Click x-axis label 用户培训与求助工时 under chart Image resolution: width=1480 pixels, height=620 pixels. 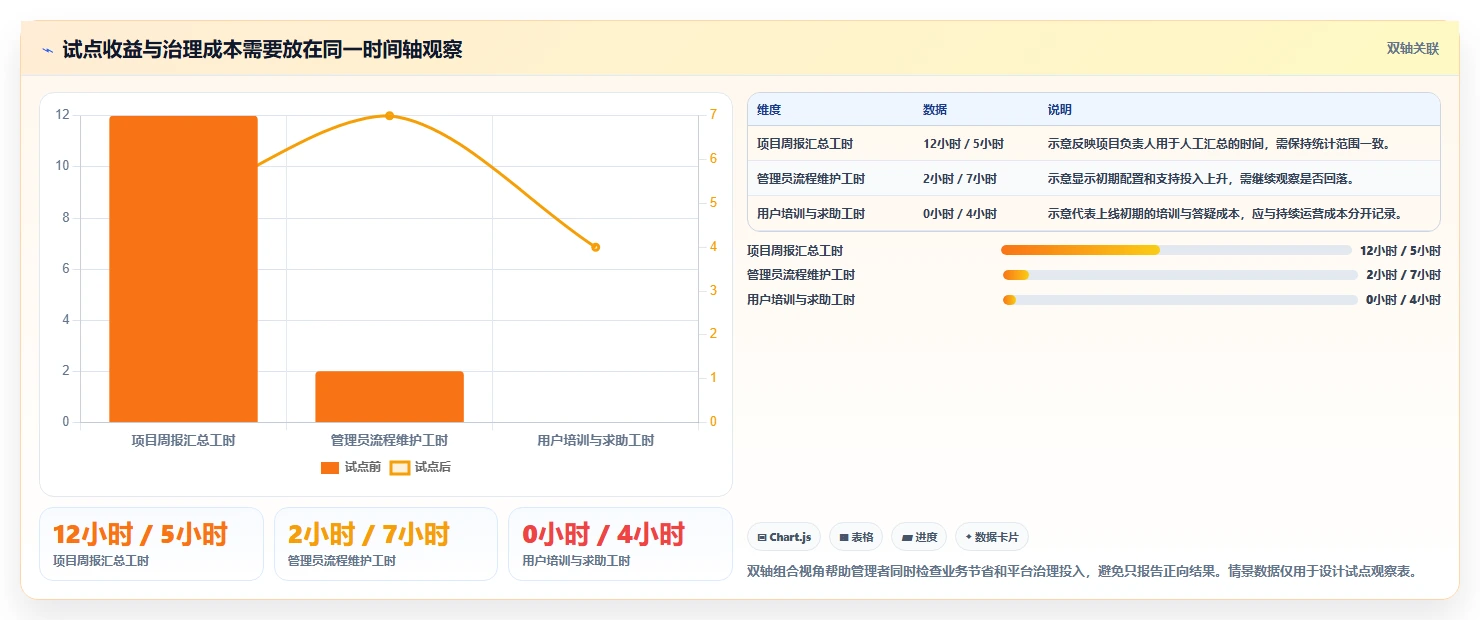[595, 440]
